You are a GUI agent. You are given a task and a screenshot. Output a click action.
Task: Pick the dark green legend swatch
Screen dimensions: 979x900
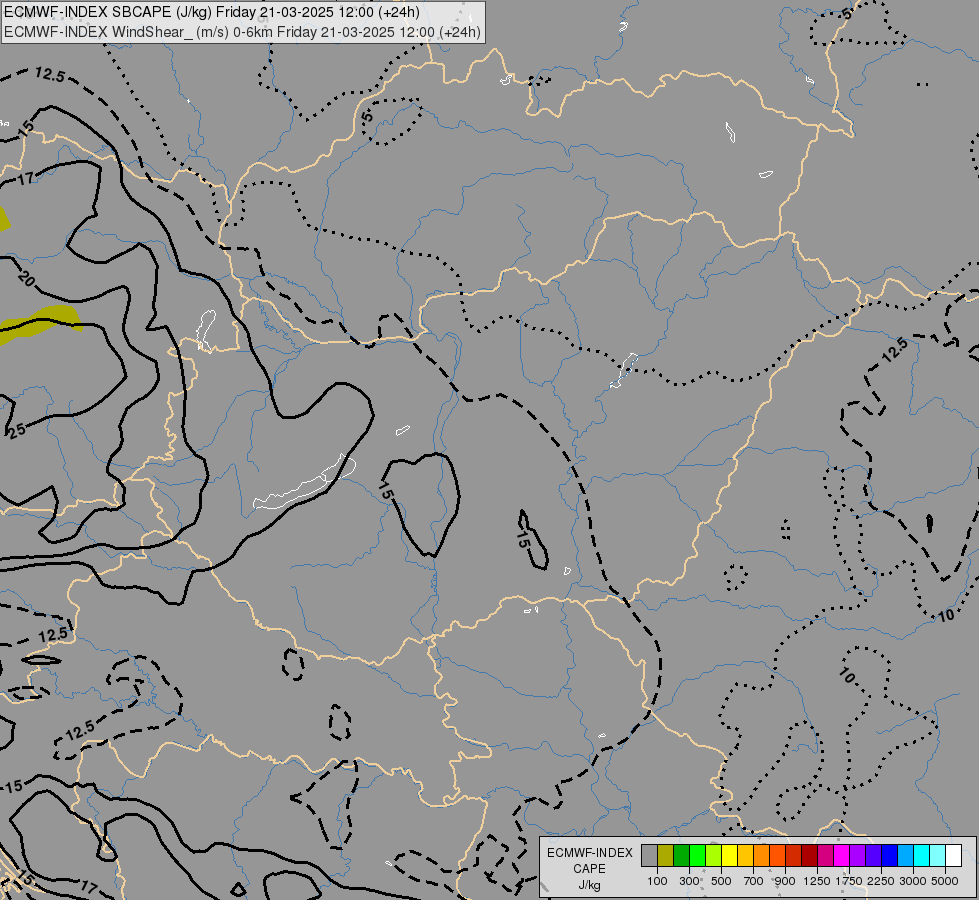click(681, 855)
